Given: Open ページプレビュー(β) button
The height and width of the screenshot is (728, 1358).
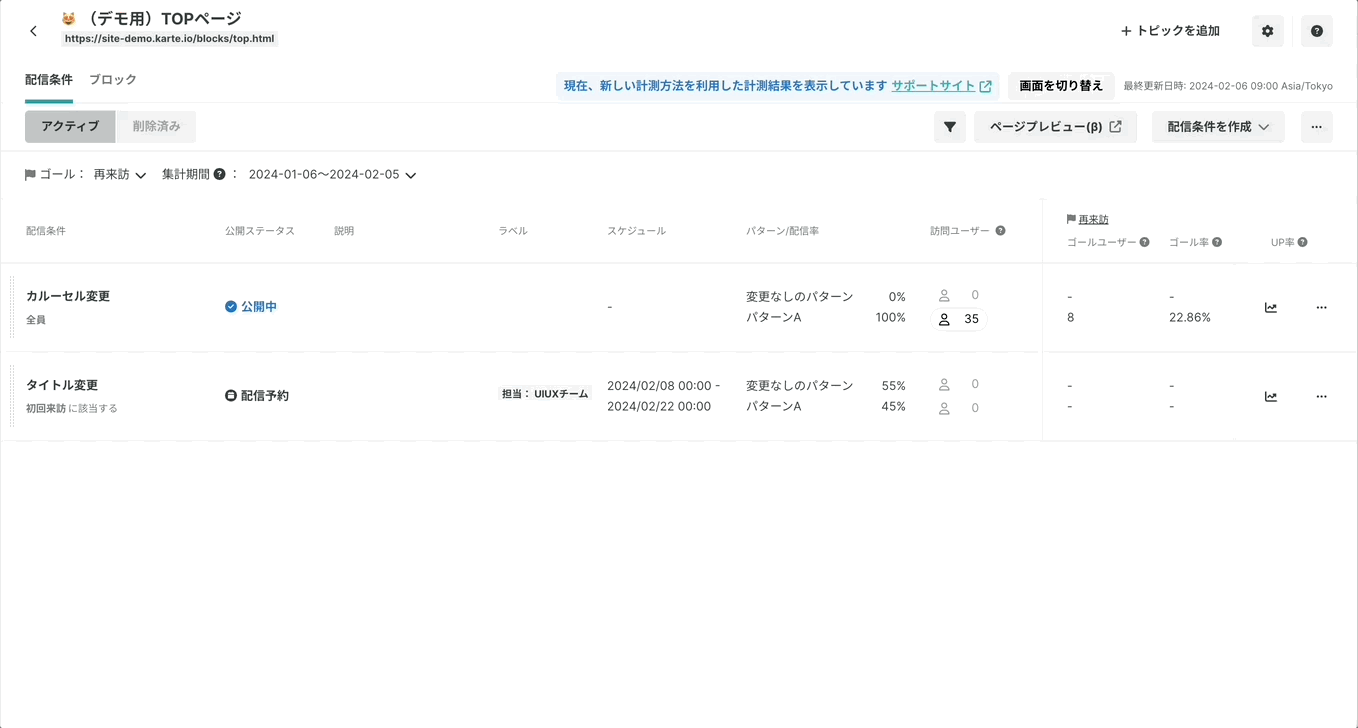Looking at the screenshot, I should (1055, 127).
